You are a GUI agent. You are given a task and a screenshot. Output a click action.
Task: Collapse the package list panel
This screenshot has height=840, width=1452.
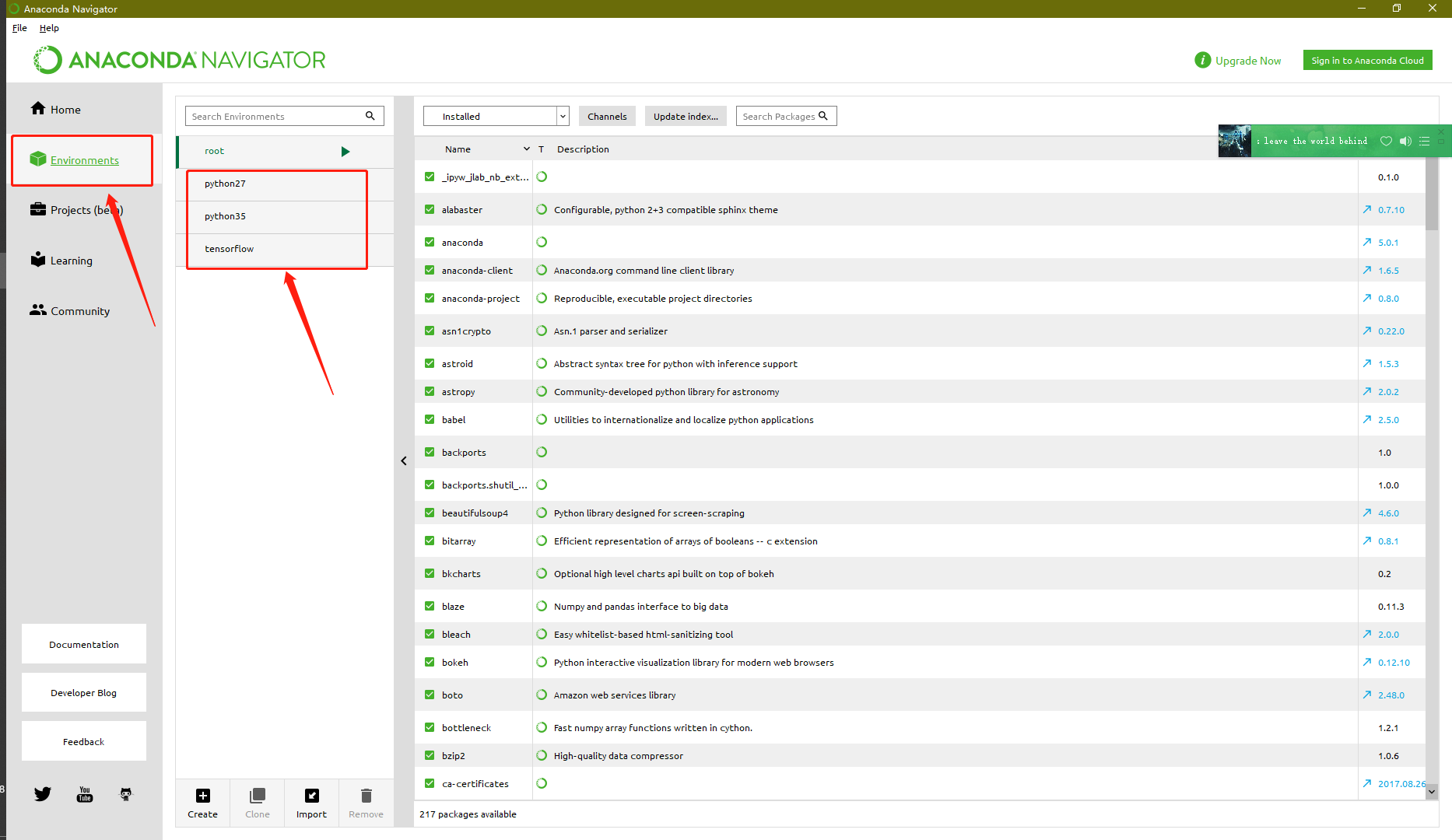(x=404, y=460)
